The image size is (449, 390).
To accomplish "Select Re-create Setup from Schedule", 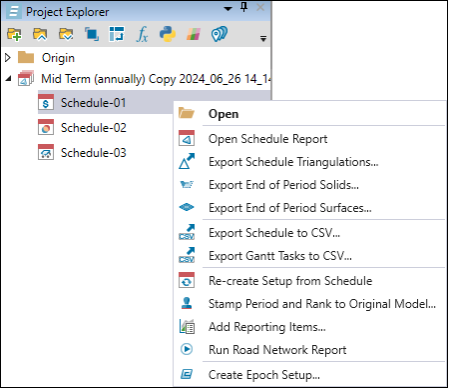I will coord(290,281).
